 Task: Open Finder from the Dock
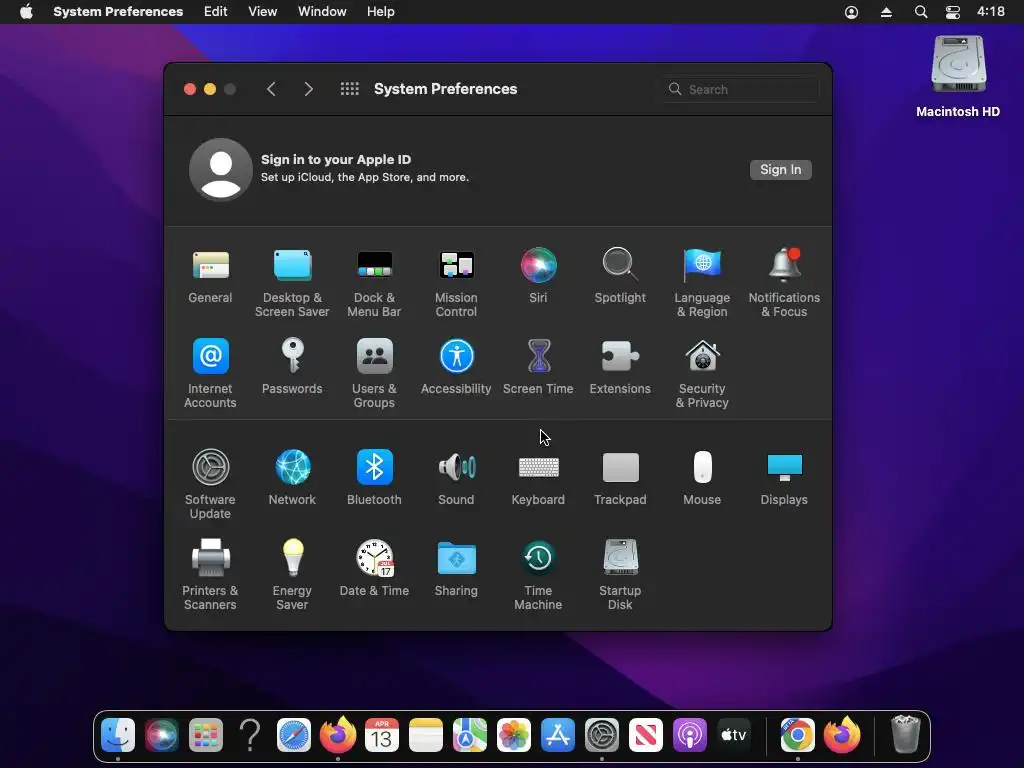[x=118, y=735]
